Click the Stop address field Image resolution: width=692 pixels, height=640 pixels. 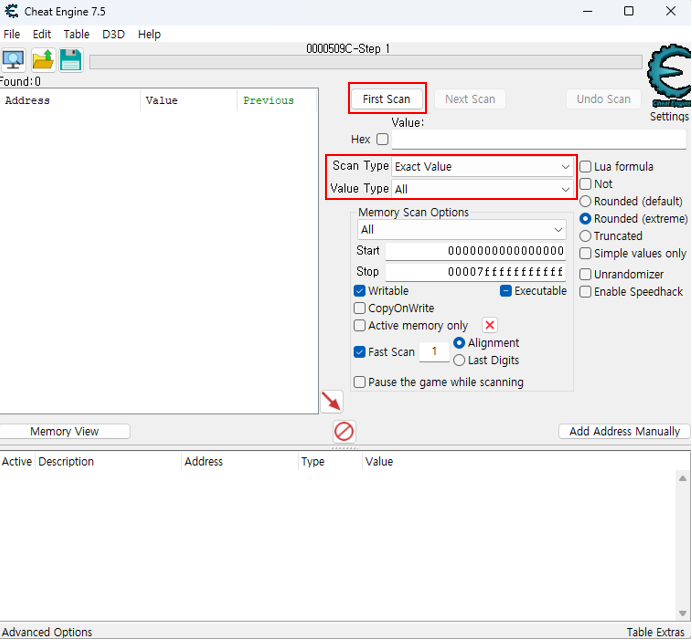(x=476, y=271)
